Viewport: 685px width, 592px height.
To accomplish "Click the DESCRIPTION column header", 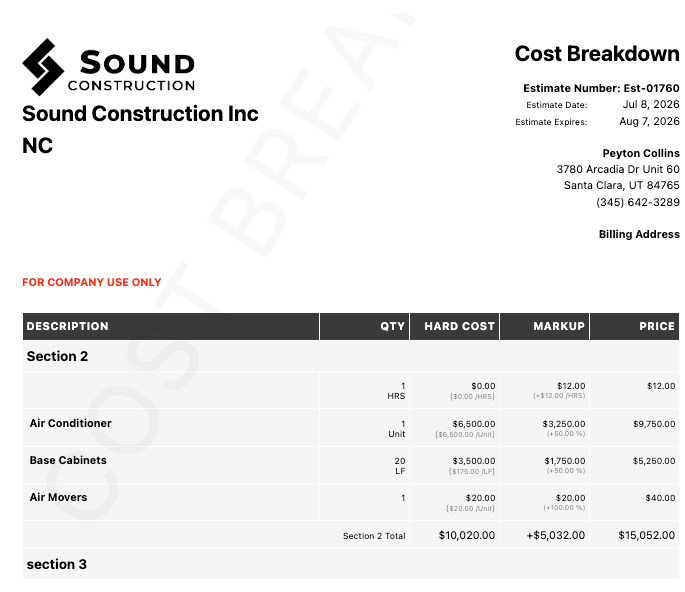I will pyautogui.click(x=68, y=326).
